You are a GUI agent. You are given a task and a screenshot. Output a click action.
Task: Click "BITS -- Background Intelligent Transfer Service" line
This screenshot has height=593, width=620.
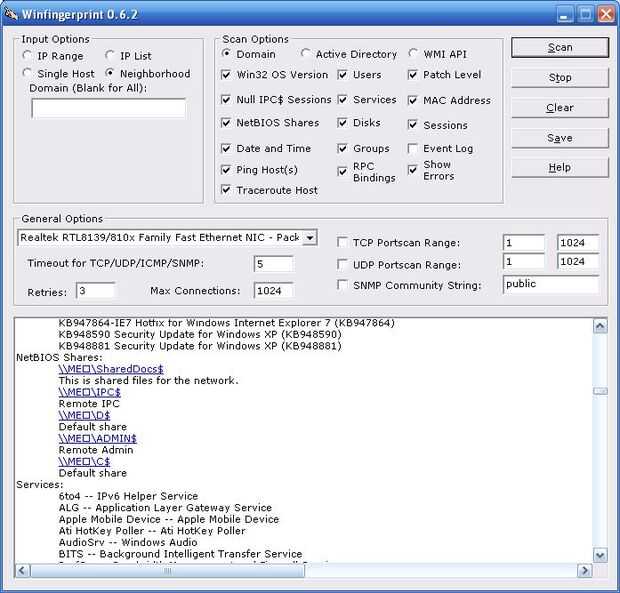point(180,554)
